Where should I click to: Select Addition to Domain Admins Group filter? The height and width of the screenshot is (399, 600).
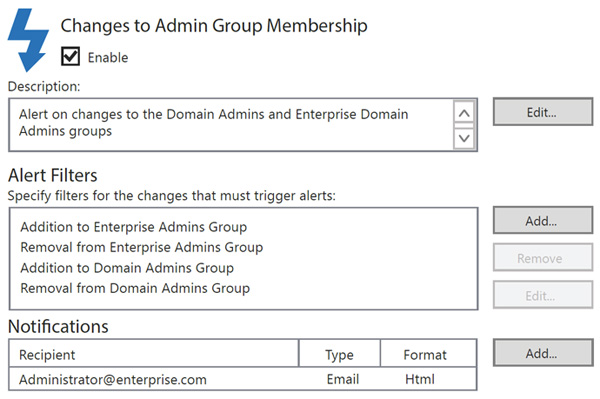click(127, 268)
